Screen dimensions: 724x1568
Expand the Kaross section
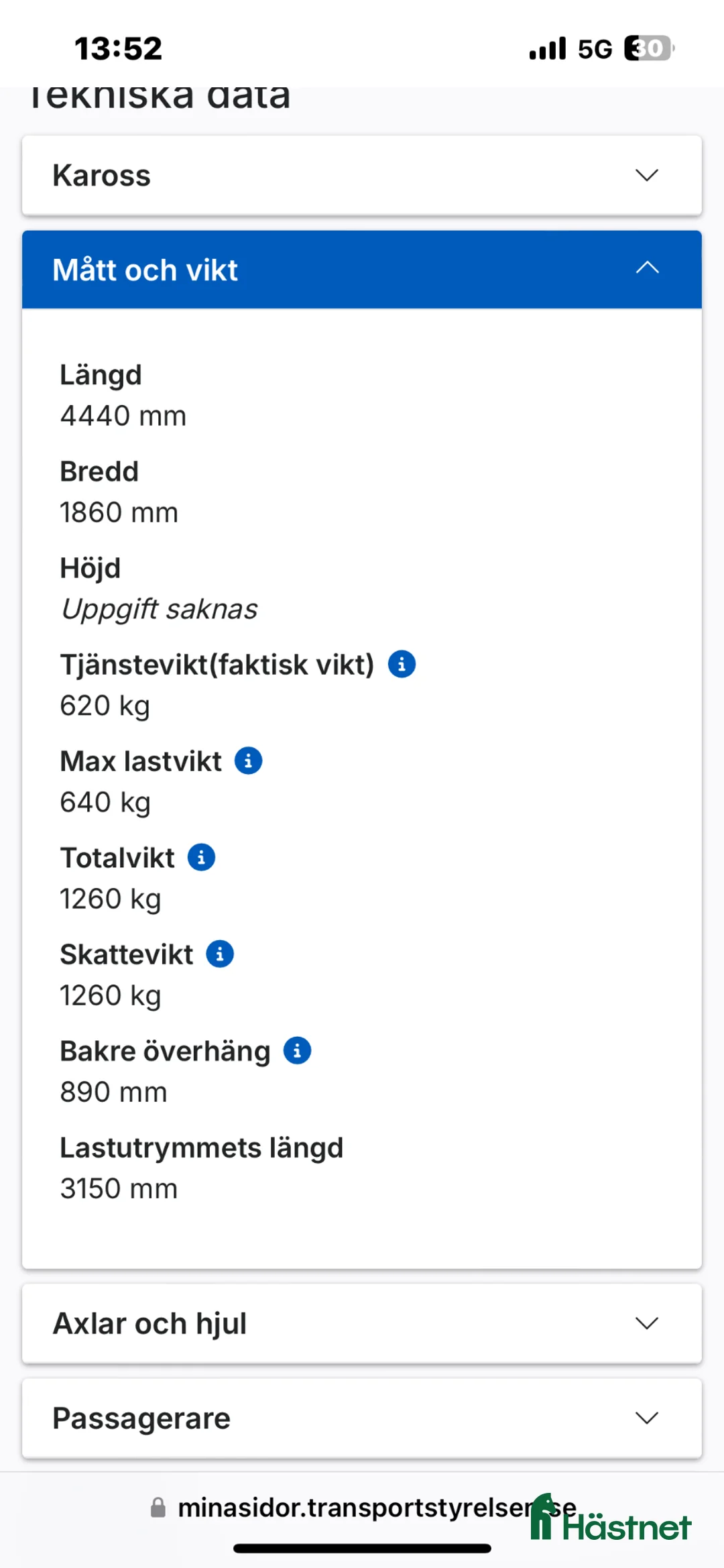pyautogui.click(x=362, y=175)
